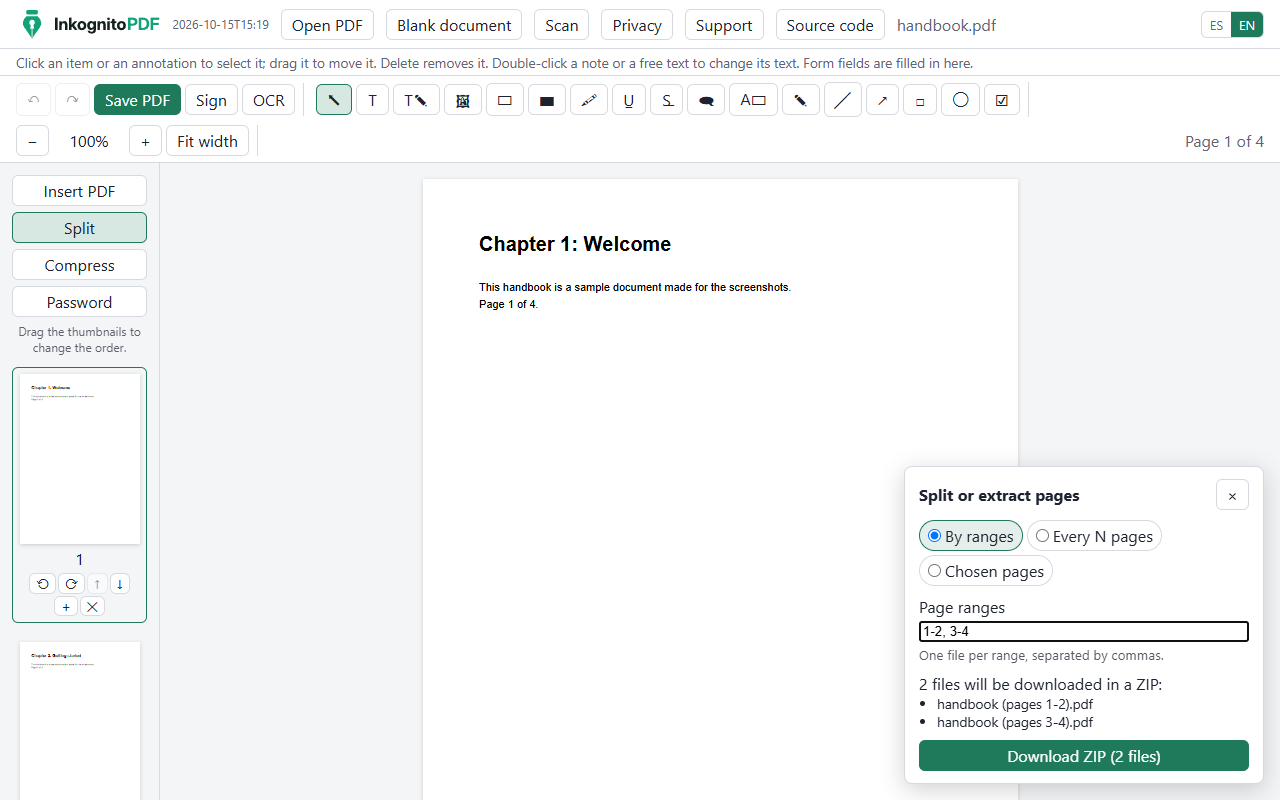Close the Split or extract pages panel
The width and height of the screenshot is (1280, 800).
(1232, 495)
